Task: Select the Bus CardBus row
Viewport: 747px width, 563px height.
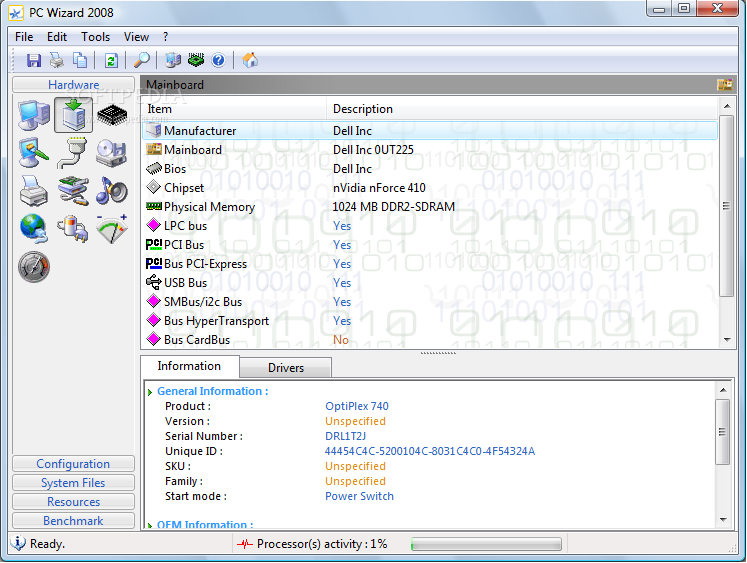Action: [430, 340]
